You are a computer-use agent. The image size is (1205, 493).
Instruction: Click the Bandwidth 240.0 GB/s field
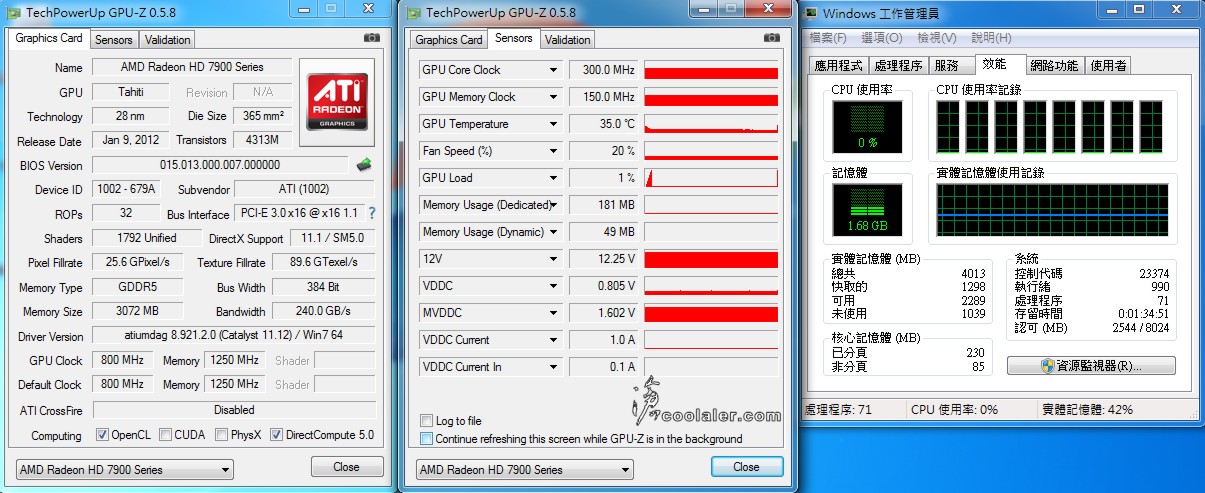325,311
